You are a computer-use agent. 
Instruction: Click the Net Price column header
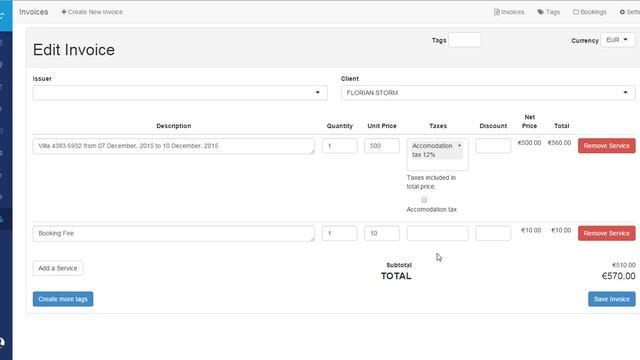pos(529,122)
